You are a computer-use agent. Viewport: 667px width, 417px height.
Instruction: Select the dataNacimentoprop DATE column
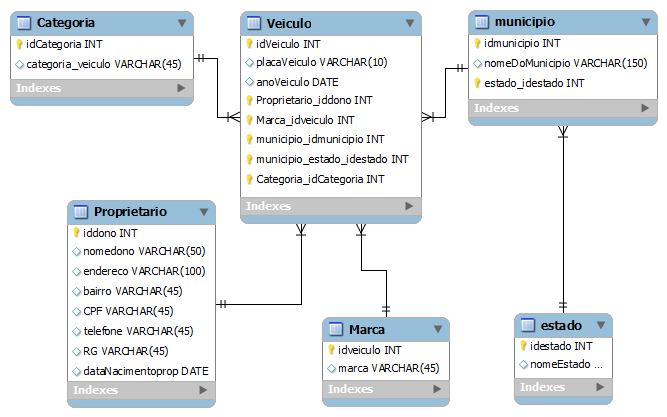tap(145, 371)
